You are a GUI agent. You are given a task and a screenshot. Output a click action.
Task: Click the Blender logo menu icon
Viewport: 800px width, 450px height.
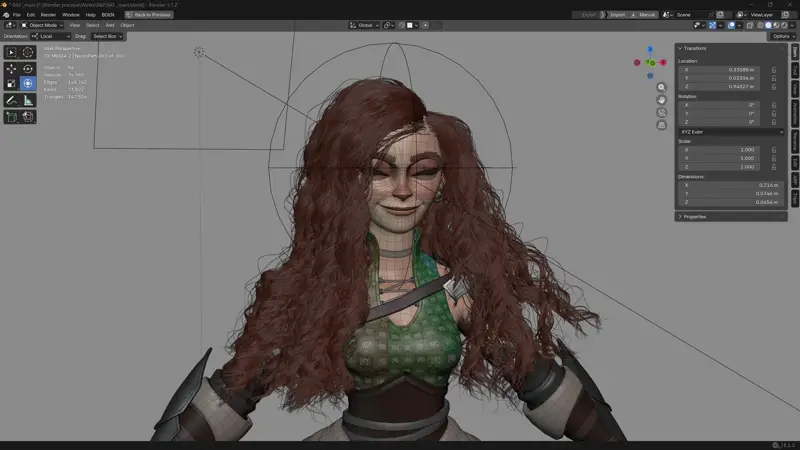pos(6,15)
